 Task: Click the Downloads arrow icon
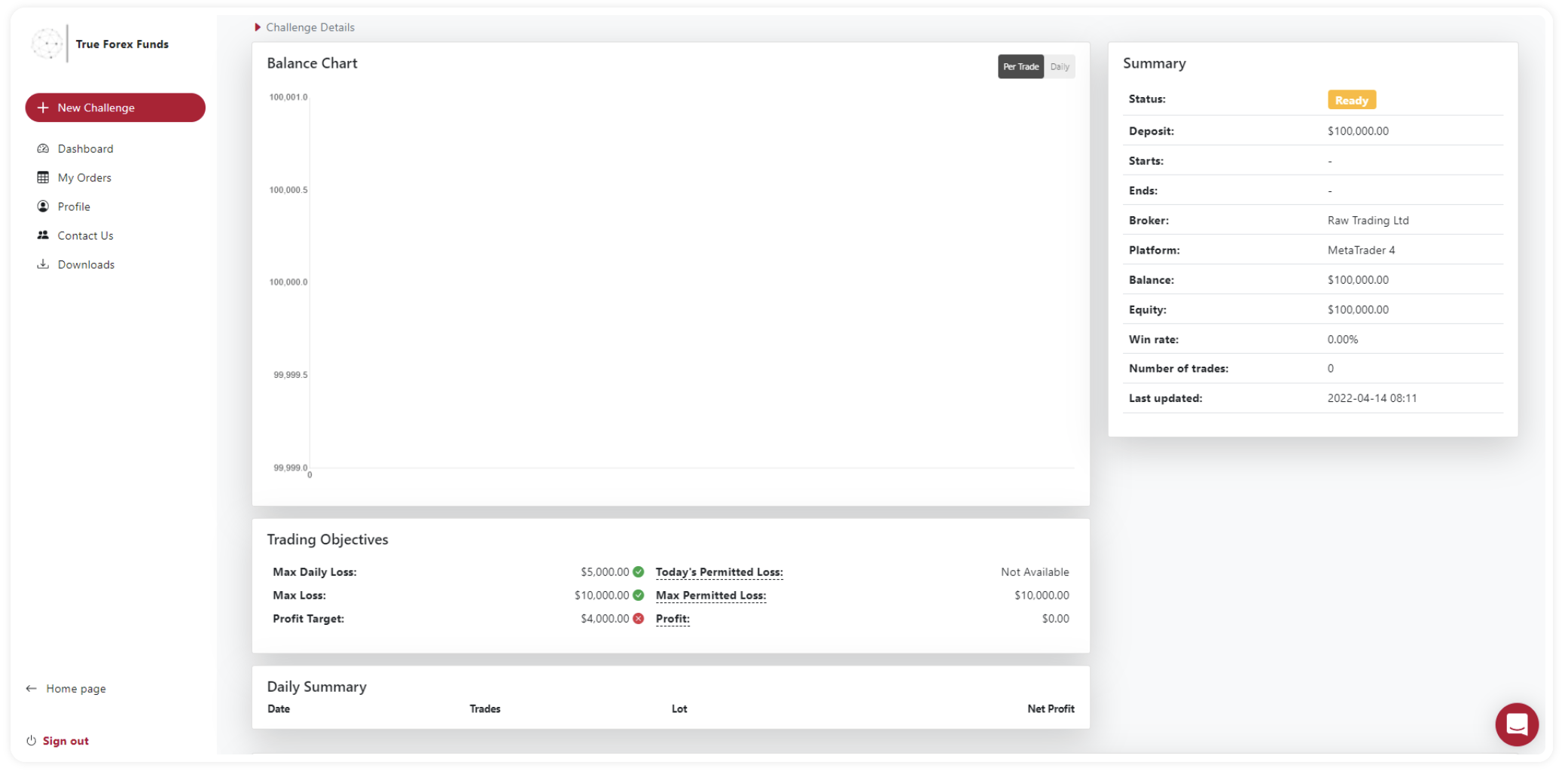pos(43,264)
